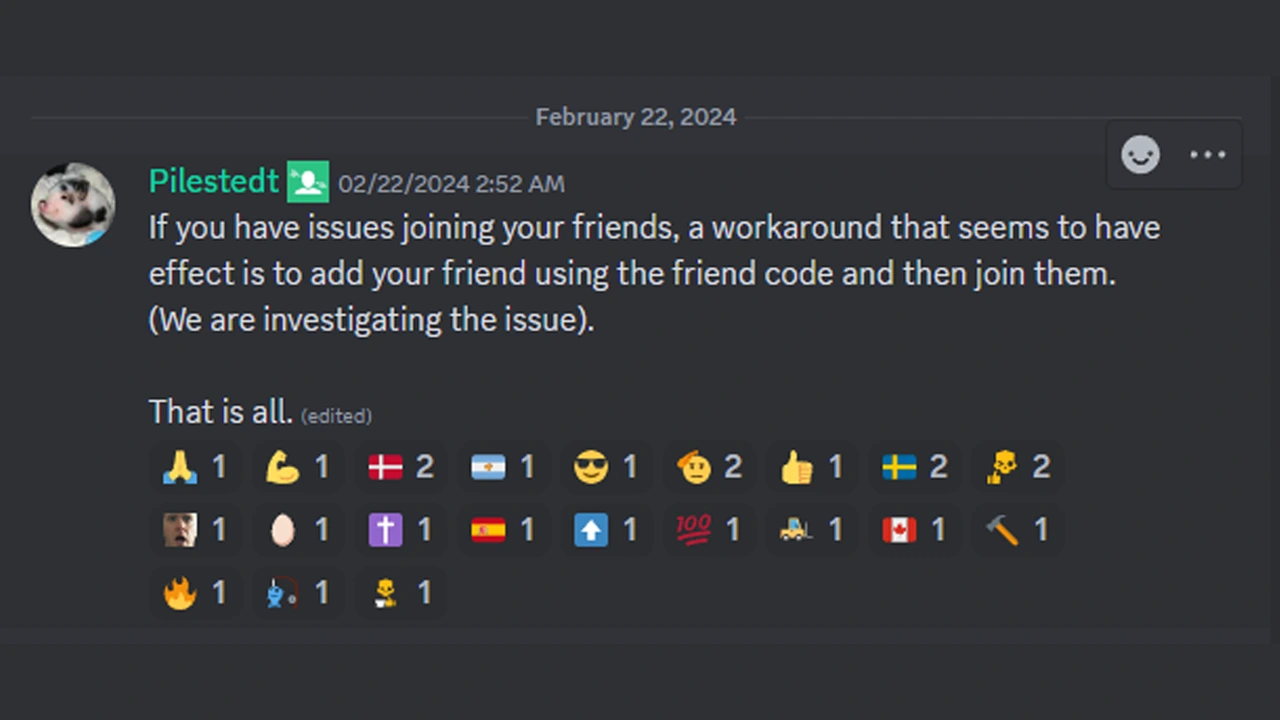Open Pilestedt's username profile
Viewport: 1280px width, 720px height.
pyautogui.click(x=214, y=182)
